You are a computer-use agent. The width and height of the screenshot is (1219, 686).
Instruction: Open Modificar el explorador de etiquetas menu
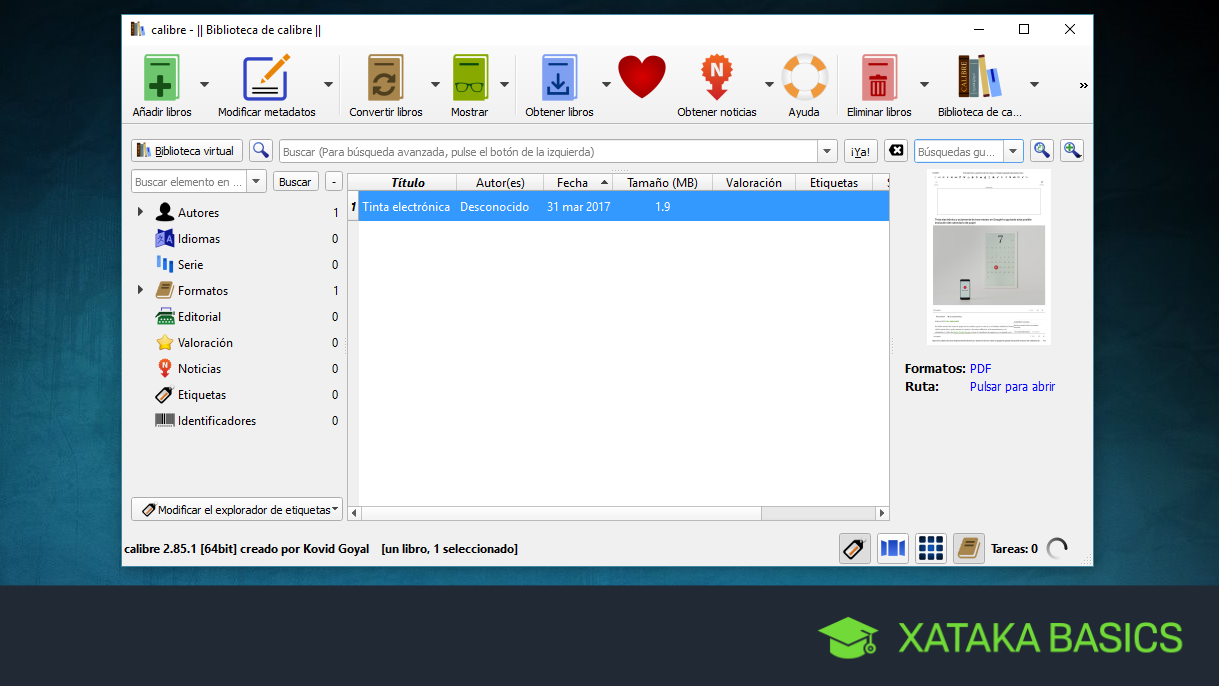coord(237,509)
